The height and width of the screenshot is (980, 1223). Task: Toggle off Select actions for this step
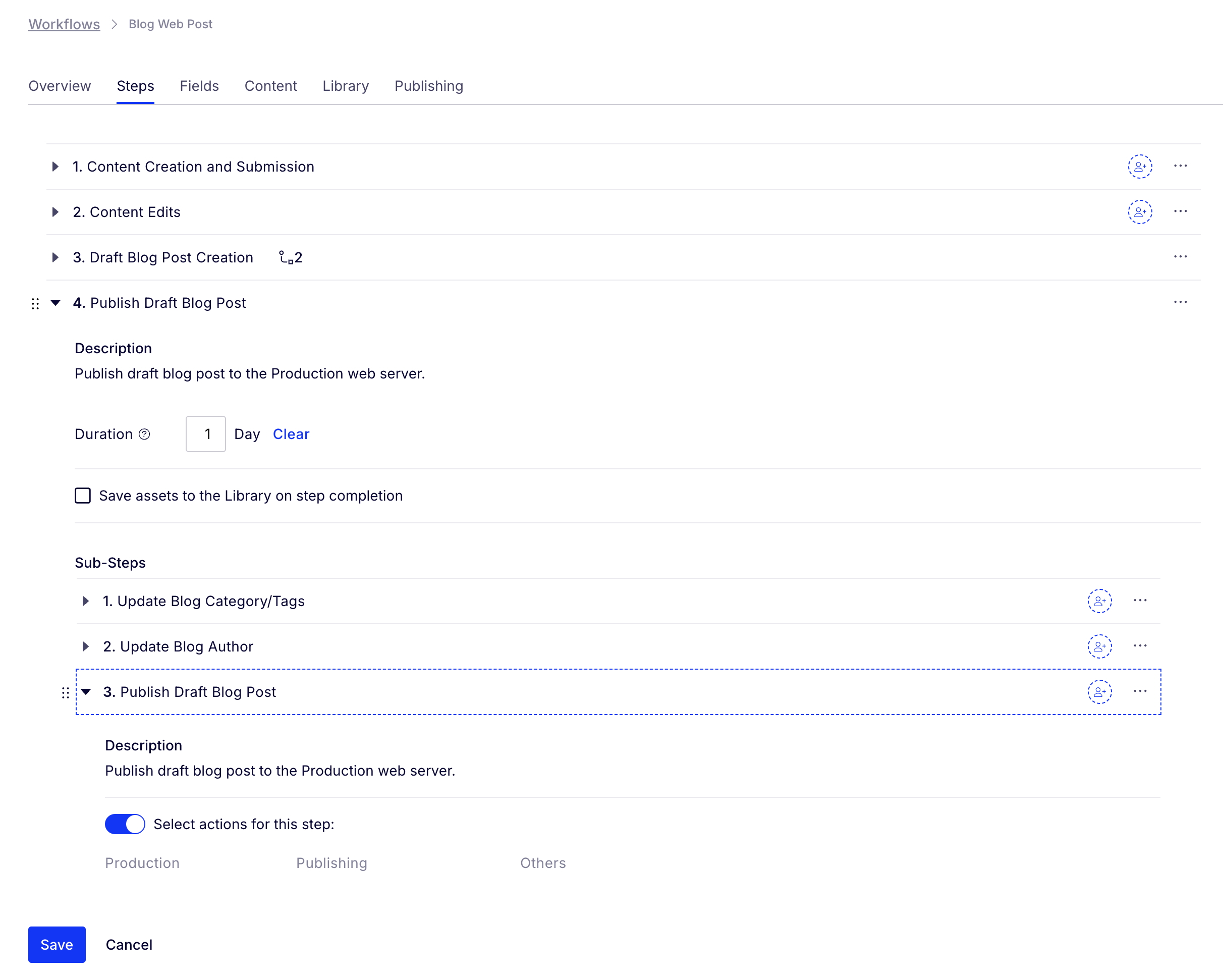click(x=125, y=824)
